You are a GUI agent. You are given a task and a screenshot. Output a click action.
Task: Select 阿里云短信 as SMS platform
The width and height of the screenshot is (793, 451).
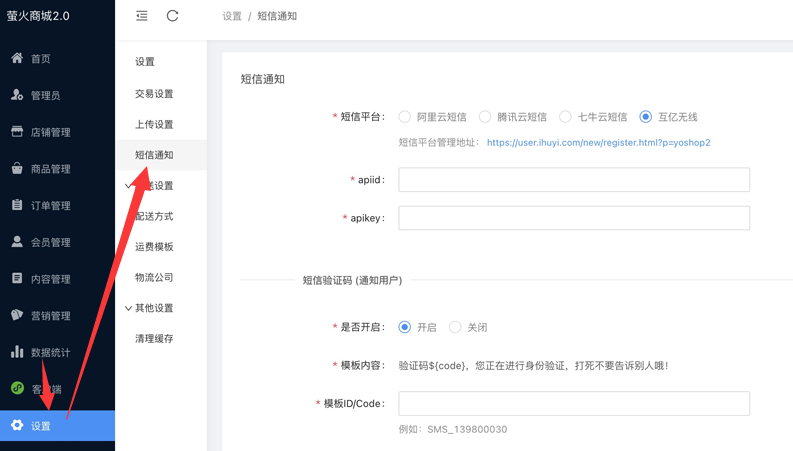point(405,117)
